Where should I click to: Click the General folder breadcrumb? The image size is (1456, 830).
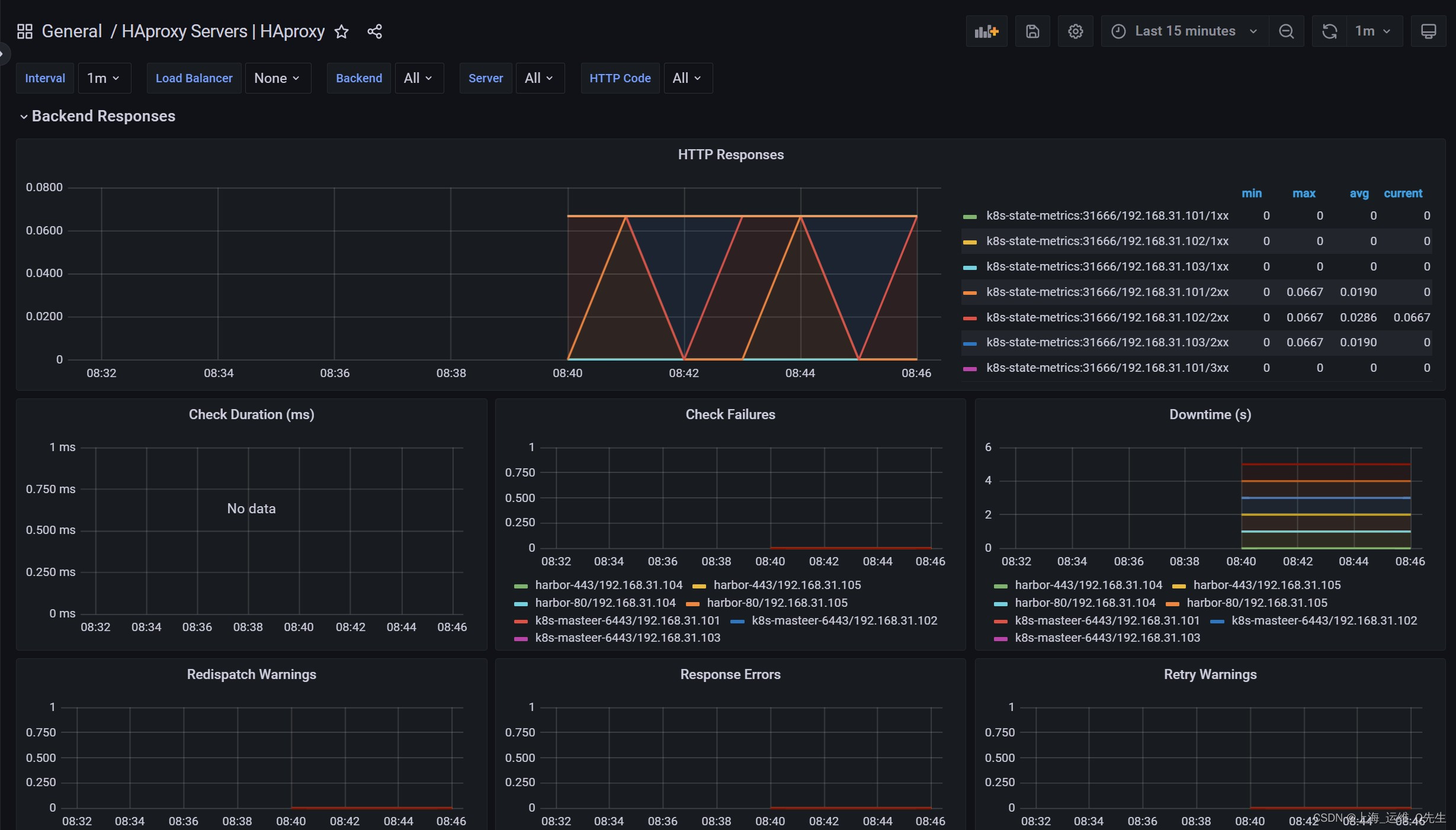pos(72,31)
